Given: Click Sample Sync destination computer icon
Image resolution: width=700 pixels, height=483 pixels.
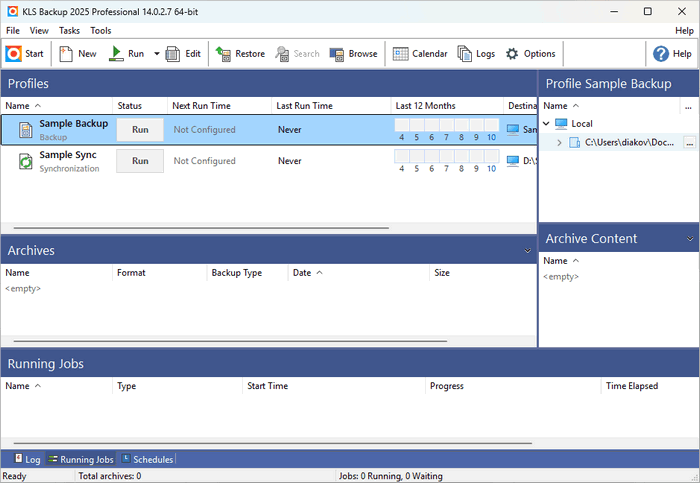Looking at the screenshot, I should [x=513, y=161].
